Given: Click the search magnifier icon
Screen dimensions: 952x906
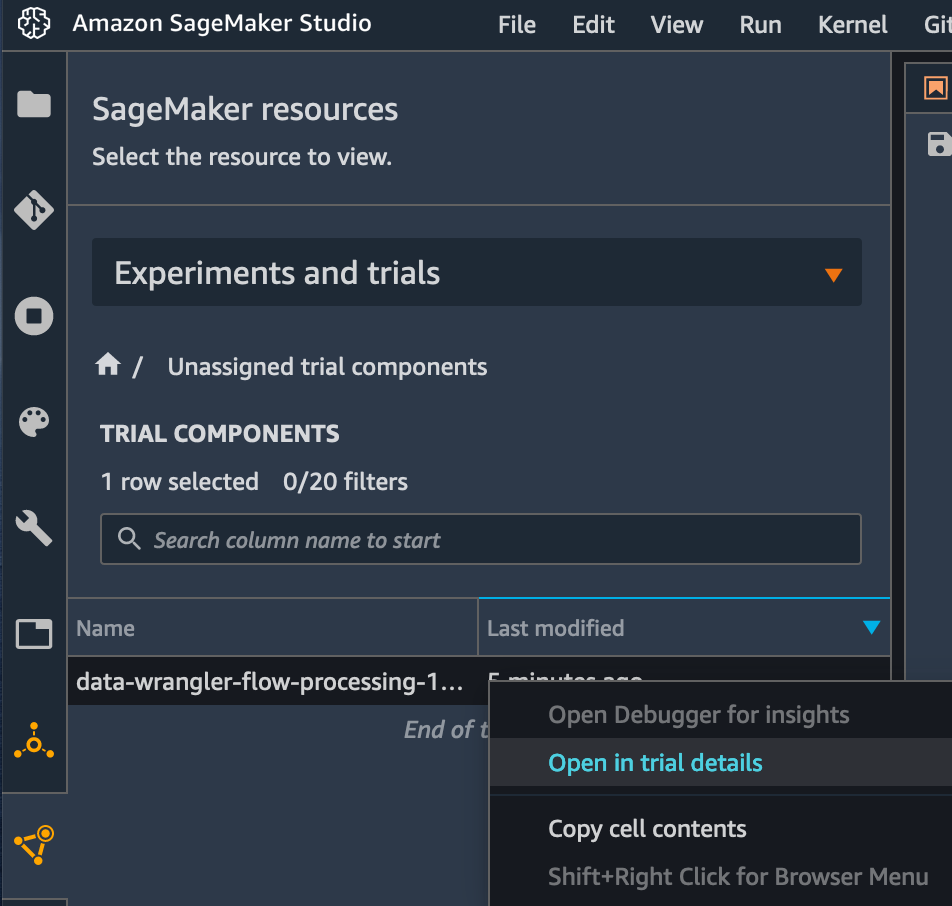Looking at the screenshot, I should (x=129, y=539).
